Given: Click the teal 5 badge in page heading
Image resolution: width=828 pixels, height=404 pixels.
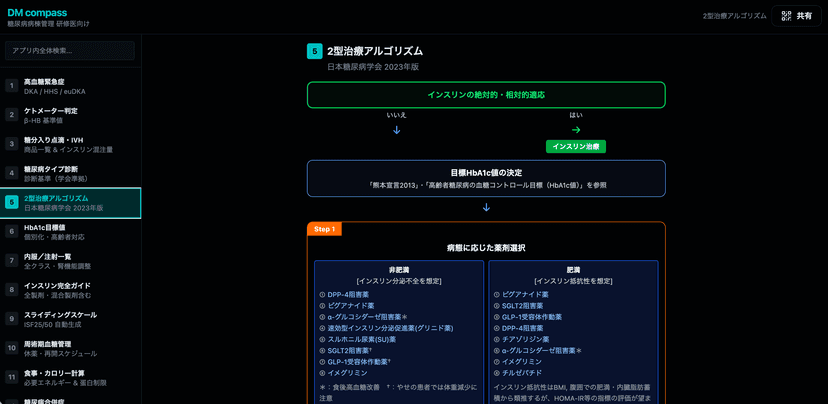Looking at the screenshot, I should coord(314,51).
